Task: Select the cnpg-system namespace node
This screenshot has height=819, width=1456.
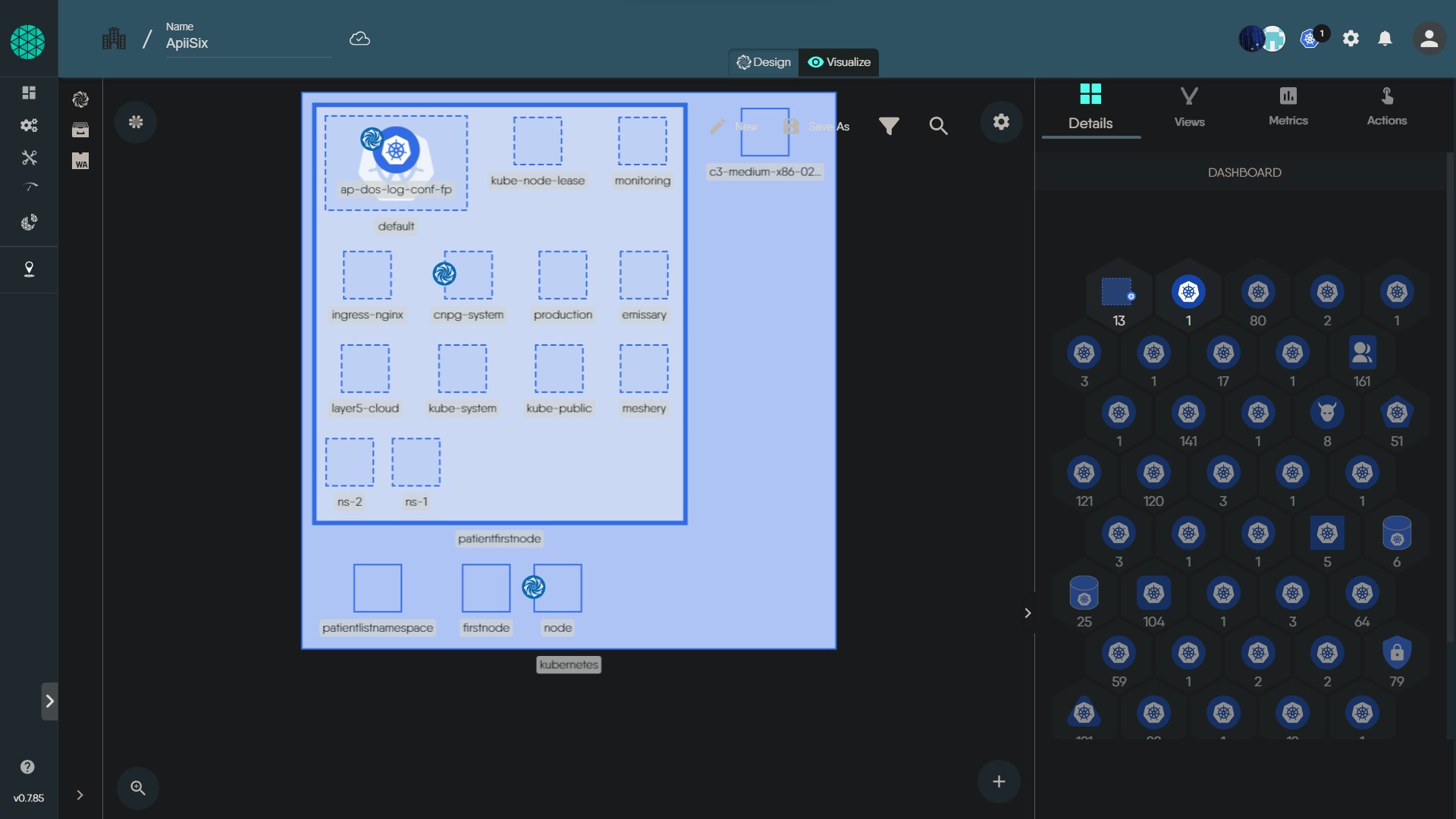Action: pyautogui.click(x=468, y=275)
